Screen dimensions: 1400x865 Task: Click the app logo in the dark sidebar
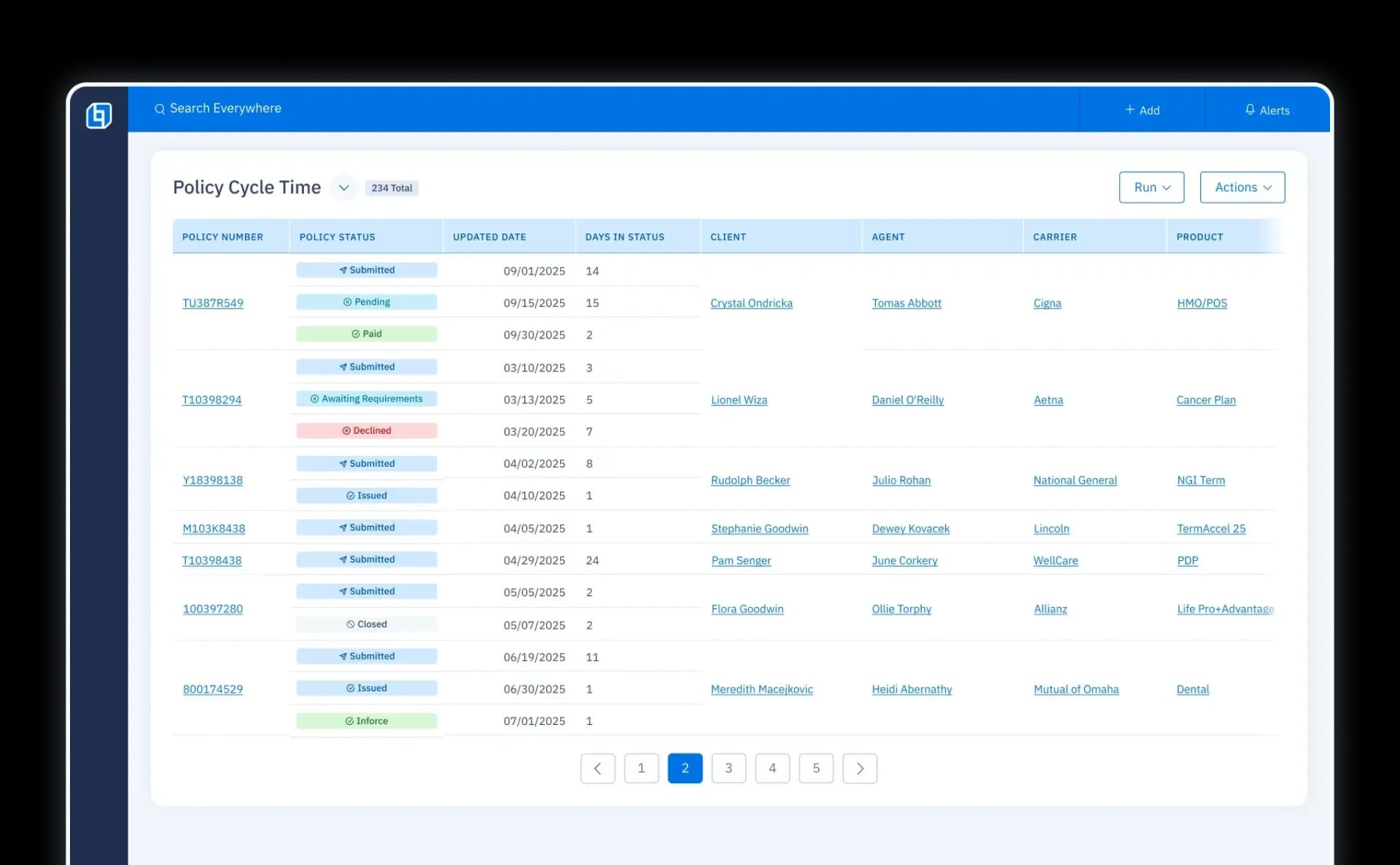tap(98, 115)
